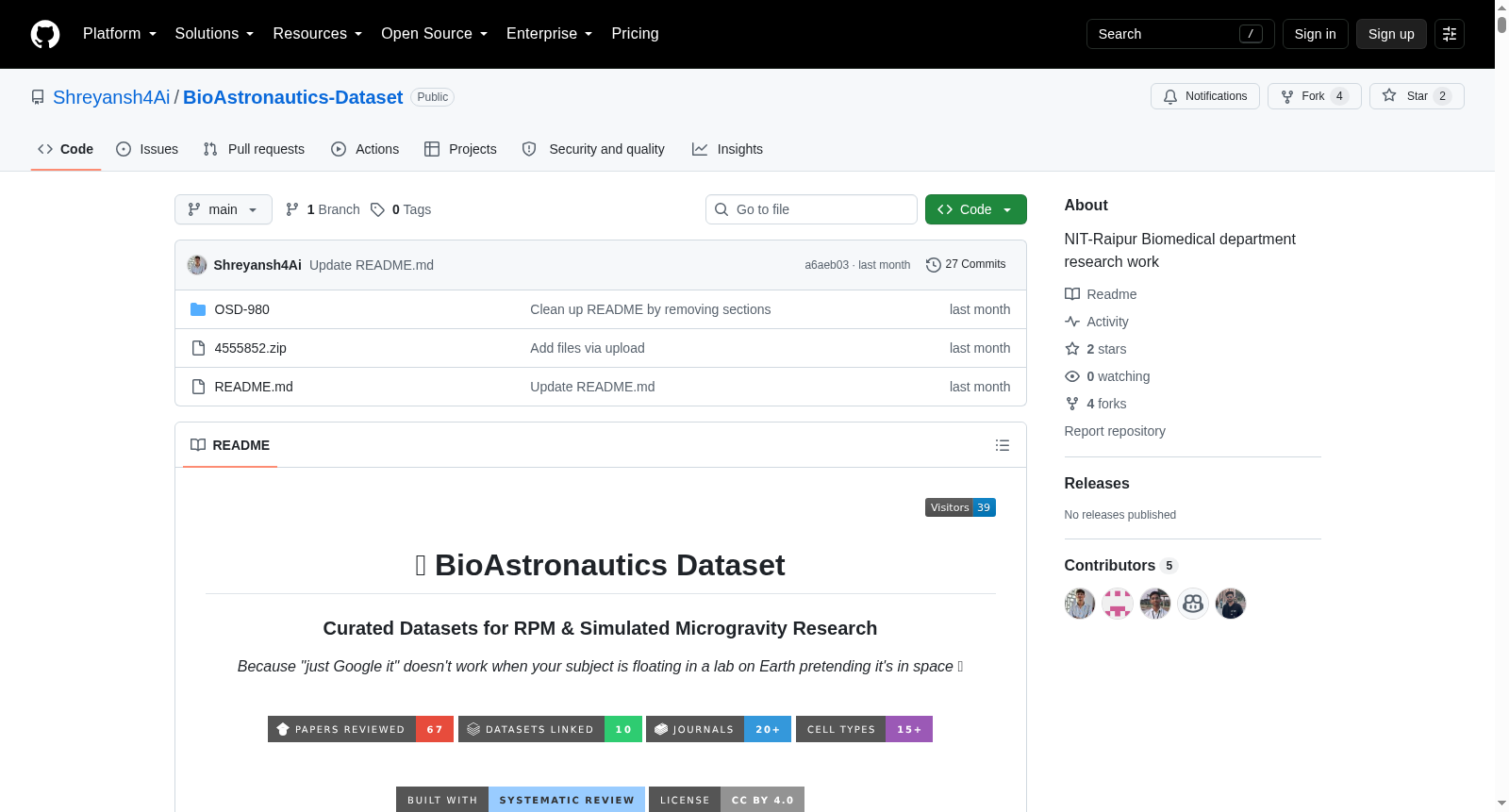Click the README.md file icon
The height and width of the screenshot is (812, 1509).
coord(198,387)
